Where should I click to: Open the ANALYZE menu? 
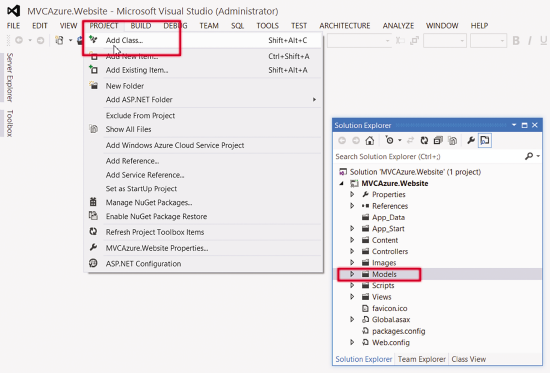point(398,26)
